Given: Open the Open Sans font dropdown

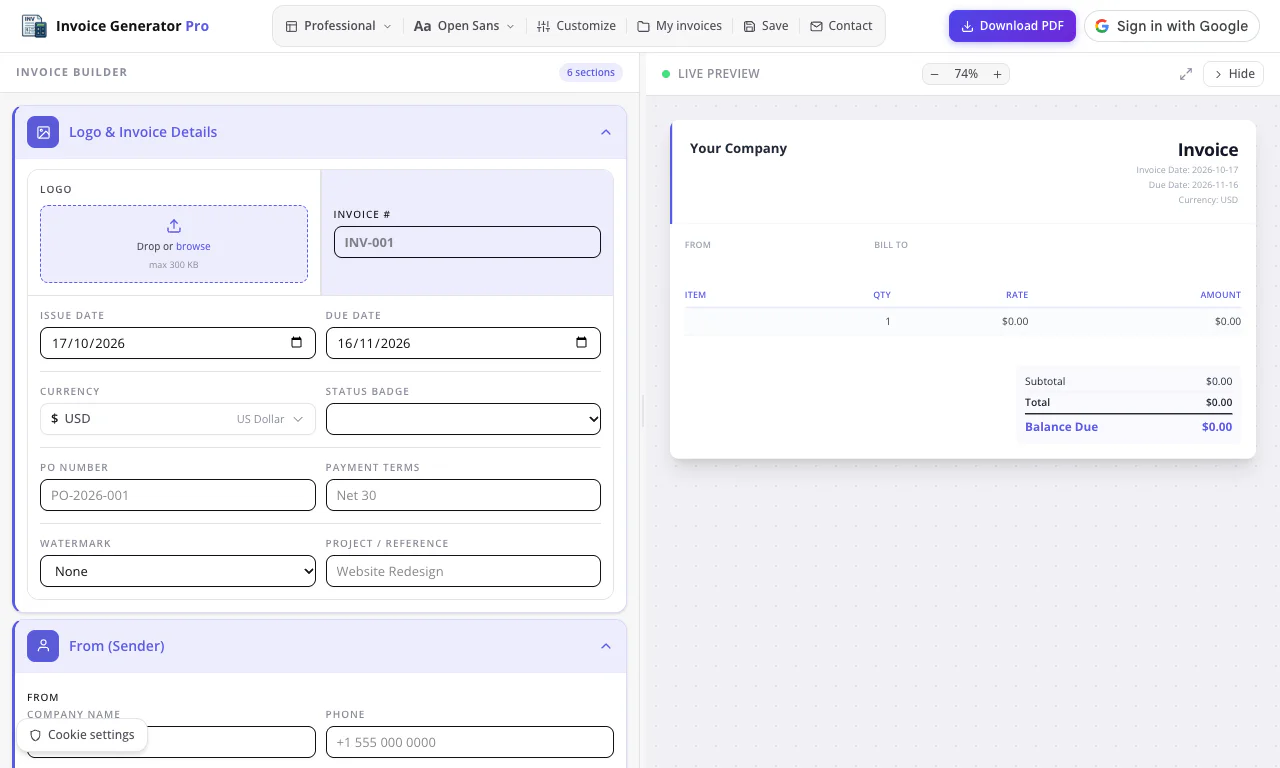Looking at the screenshot, I should [464, 26].
